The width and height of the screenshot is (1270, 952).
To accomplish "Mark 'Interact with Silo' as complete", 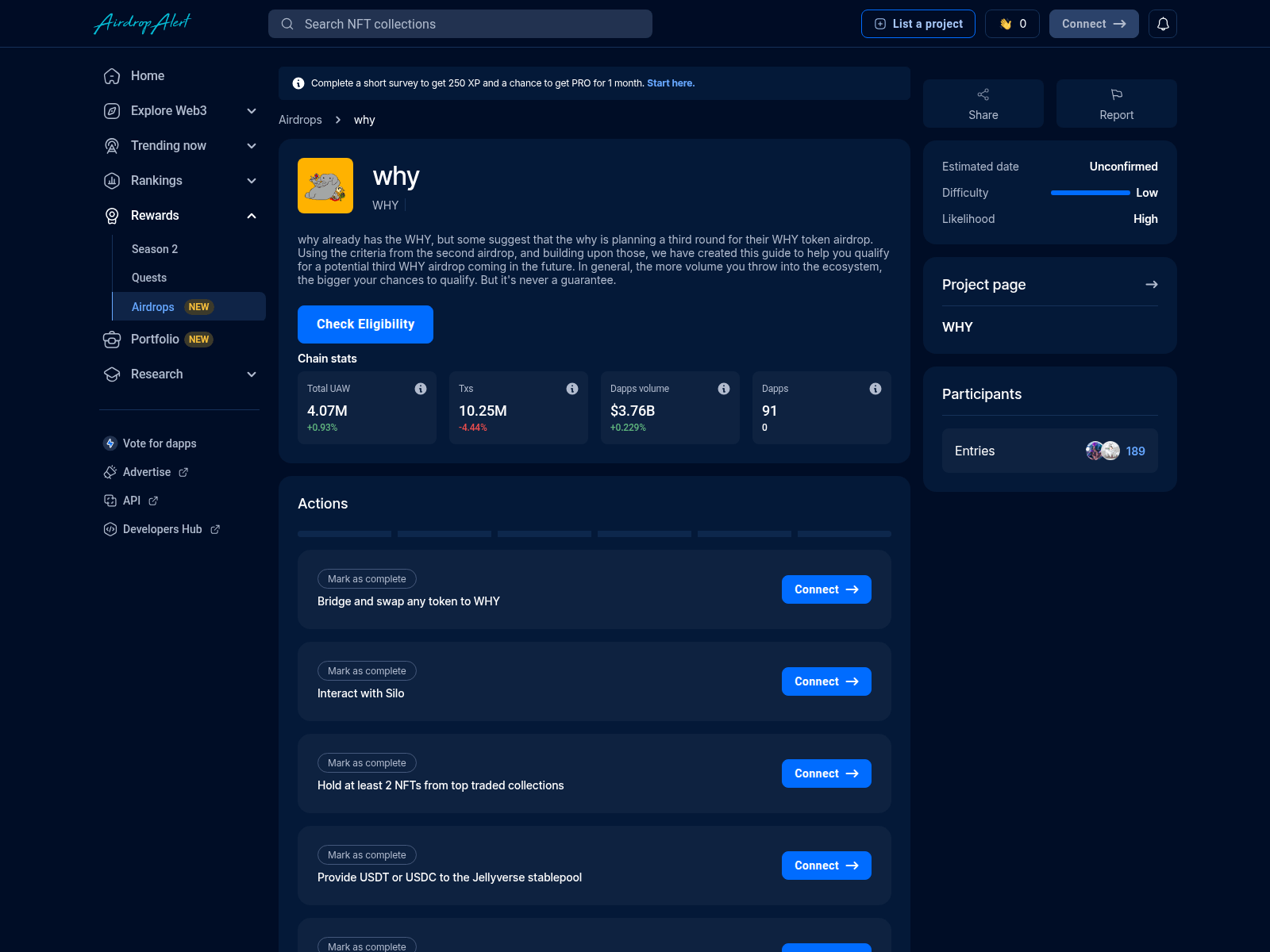I will tap(366, 670).
